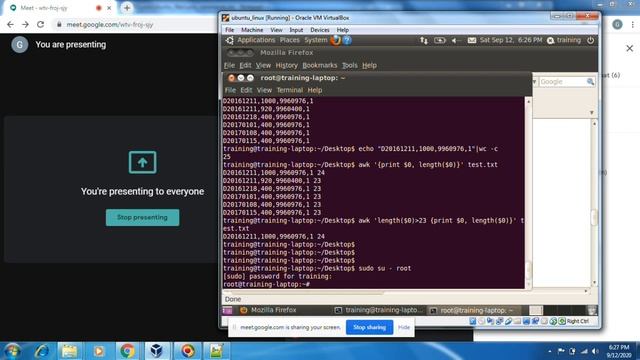Open the terminal's Edit menu
Screen dimensions: 640x360
[246, 90]
